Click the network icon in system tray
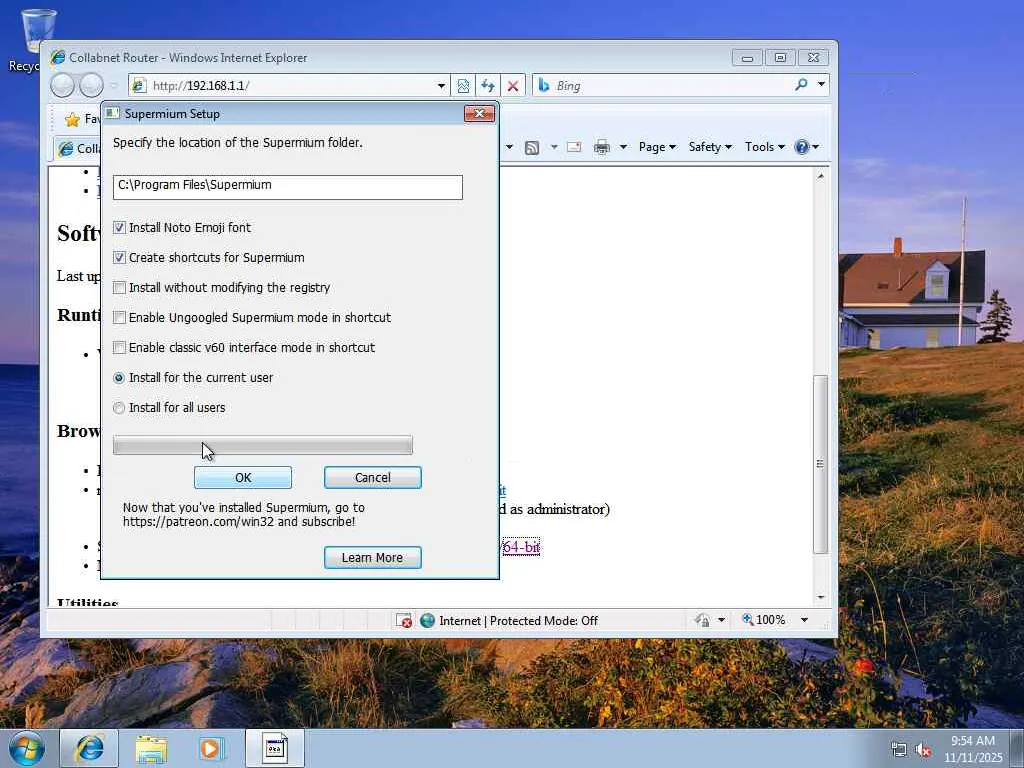Screen dimensions: 1024x768 coord(899,750)
